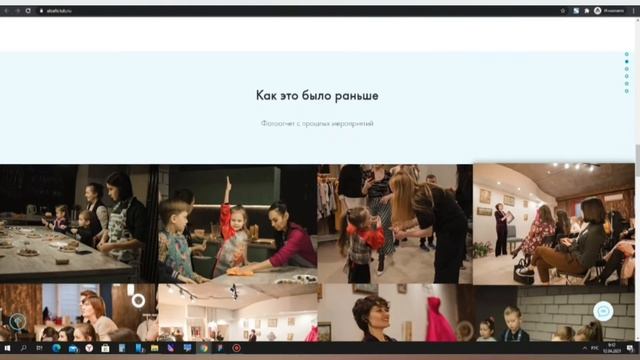
Task: Open the chat widget bubble
Action: click(603, 311)
